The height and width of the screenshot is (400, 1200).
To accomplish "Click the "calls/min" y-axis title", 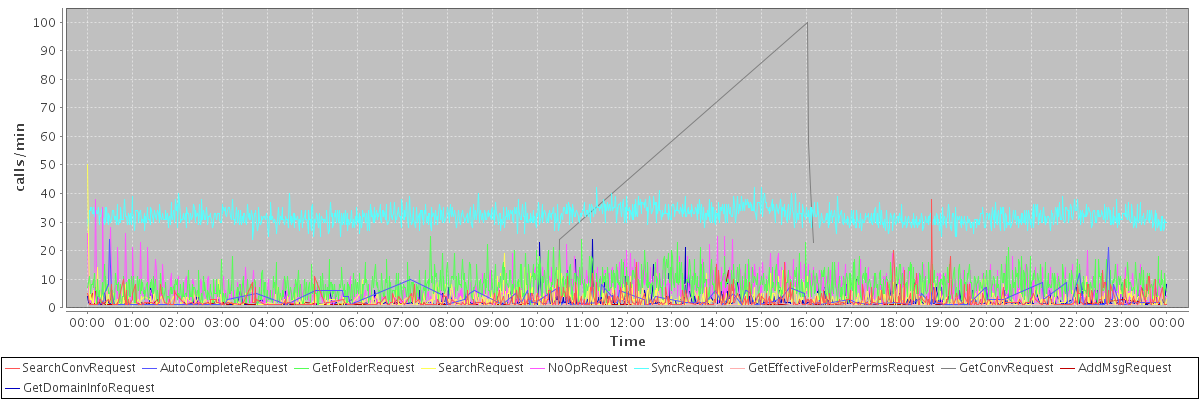I will coord(18,164).
